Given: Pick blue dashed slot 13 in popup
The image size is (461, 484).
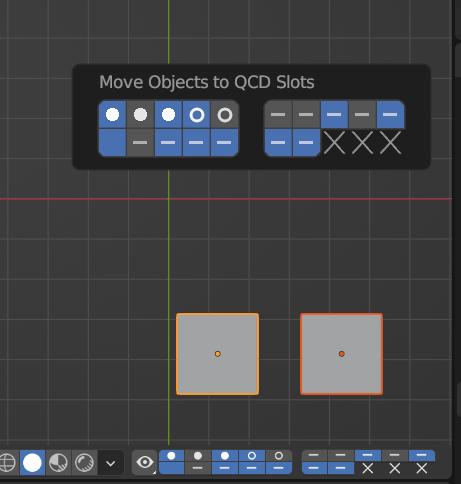Looking at the screenshot, I should (168, 142).
